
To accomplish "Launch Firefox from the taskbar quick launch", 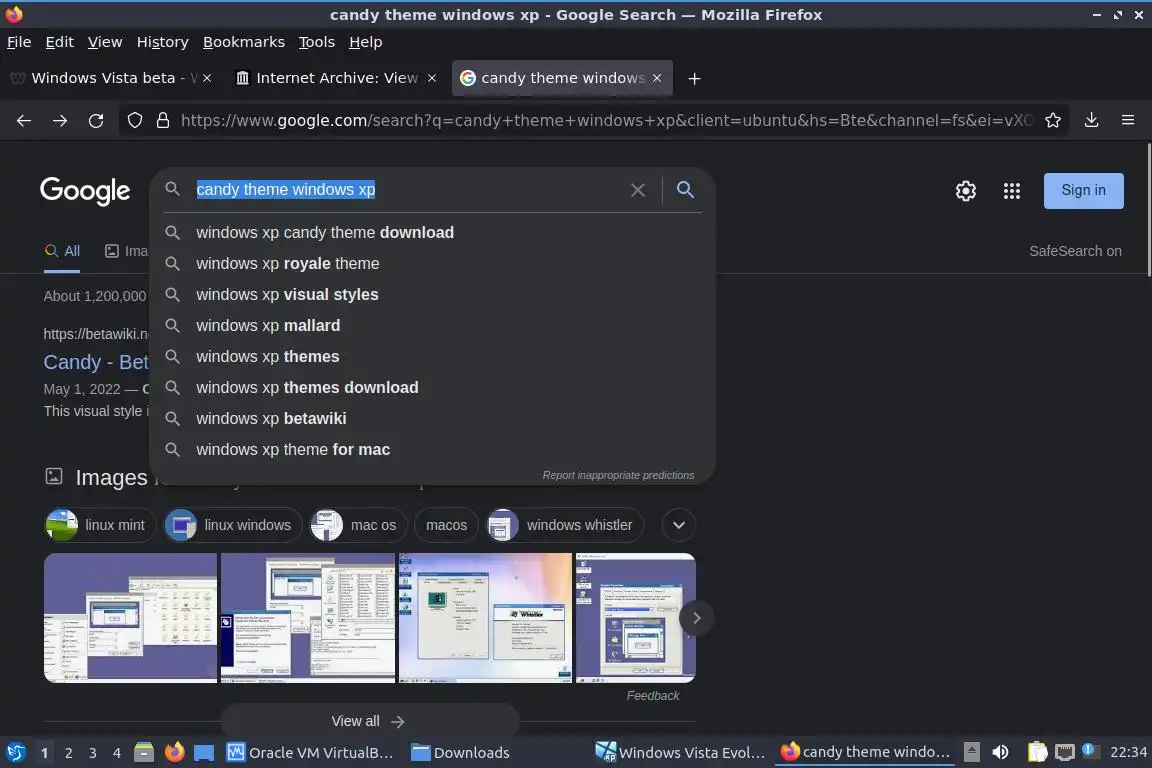I will (174, 753).
